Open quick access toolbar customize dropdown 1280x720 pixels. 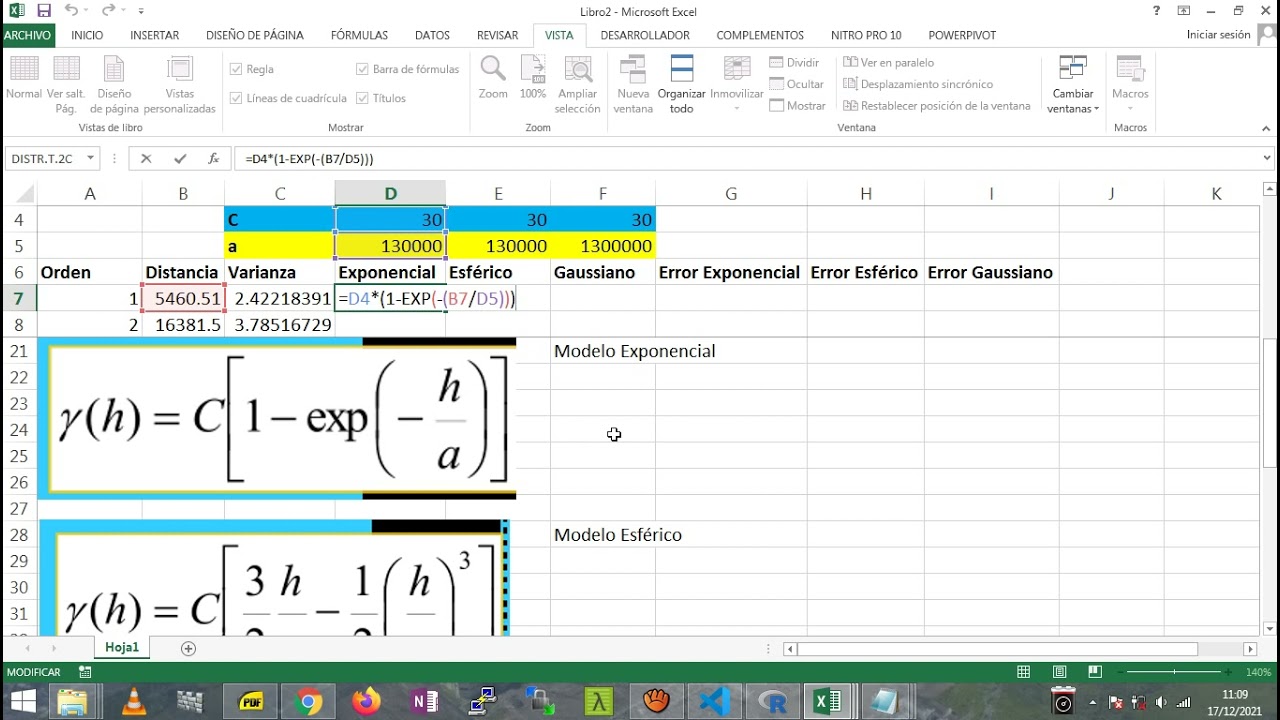pyautogui.click(x=141, y=12)
